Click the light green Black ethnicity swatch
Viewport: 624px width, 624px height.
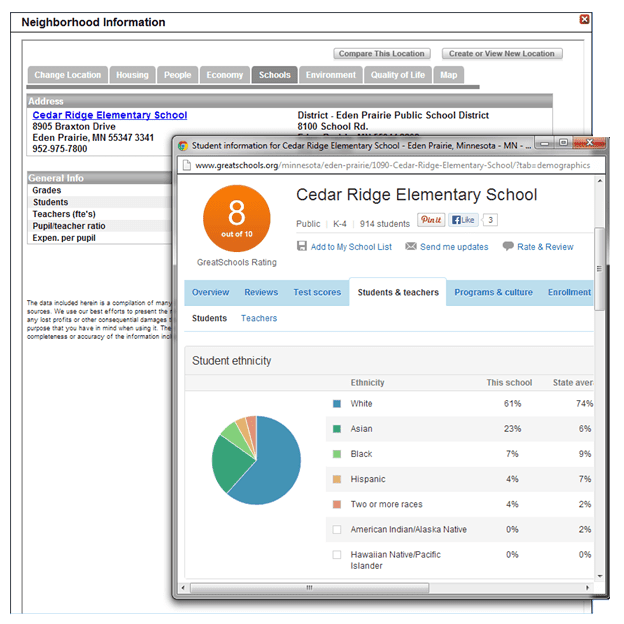(337, 454)
